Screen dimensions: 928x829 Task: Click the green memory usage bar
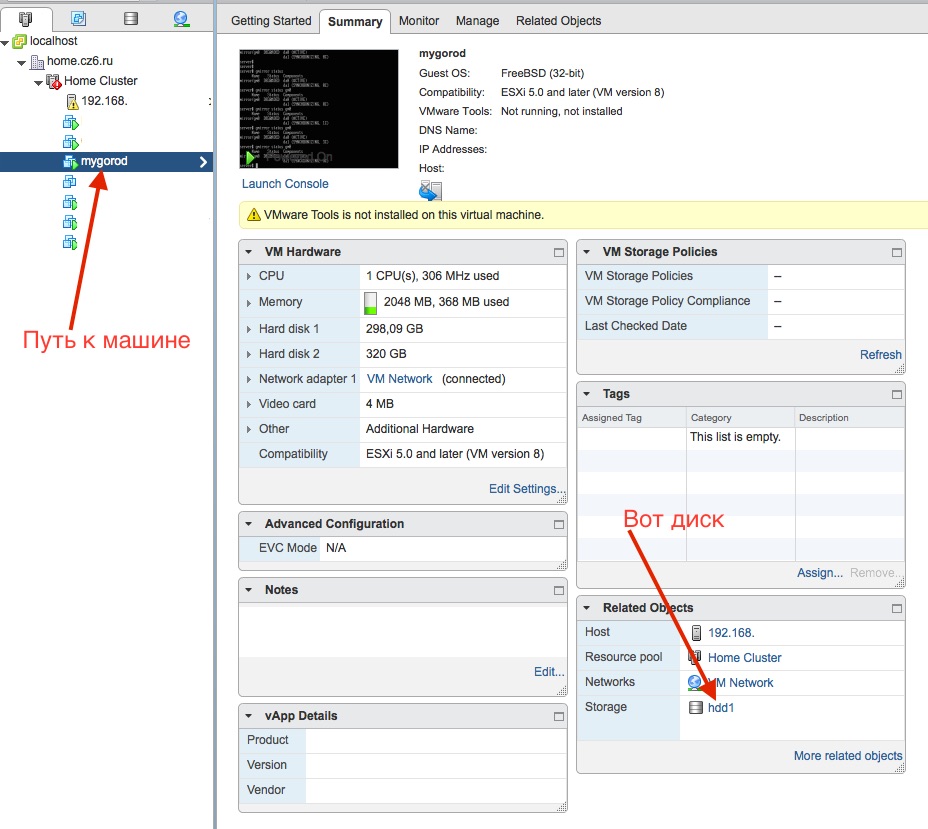click(x=371, y=302)
